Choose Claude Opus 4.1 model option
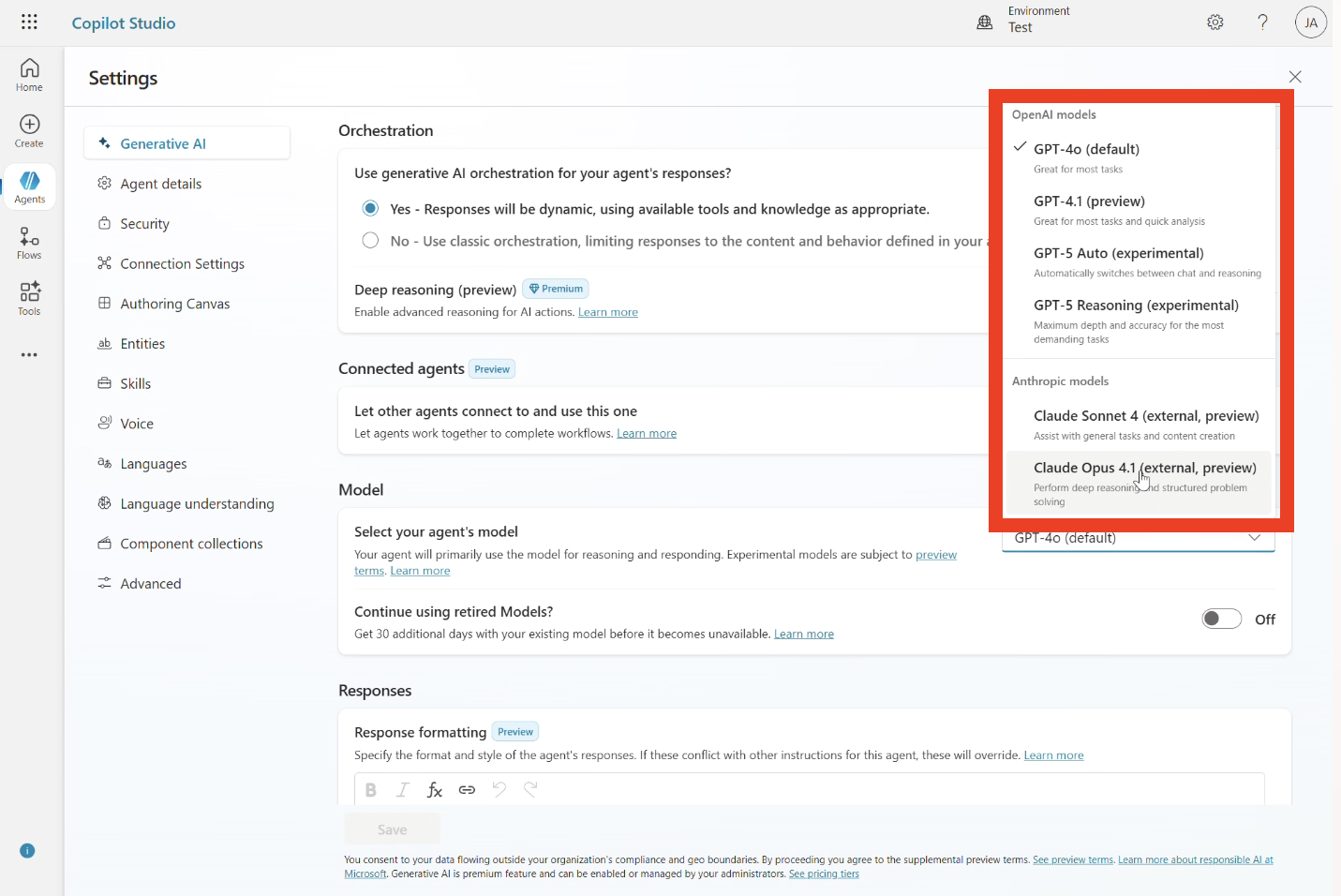1341x896 pixels. pyautogui.click(x=1139, y=484)
